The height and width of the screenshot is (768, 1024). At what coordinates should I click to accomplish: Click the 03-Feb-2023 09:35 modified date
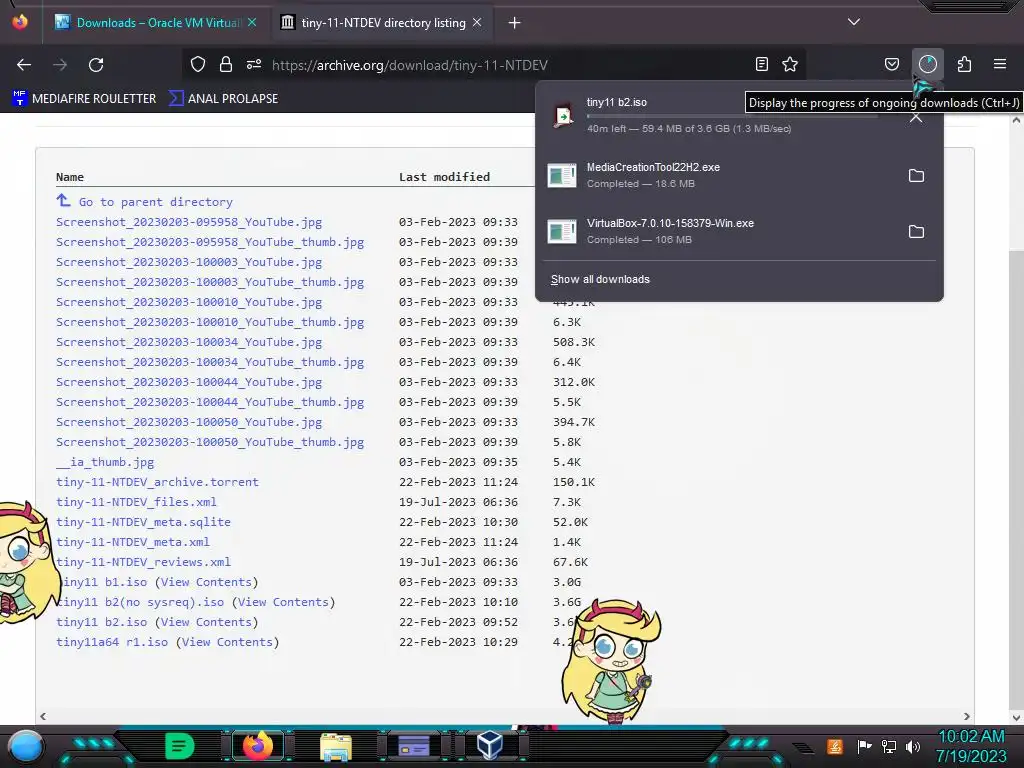[458, 462]
